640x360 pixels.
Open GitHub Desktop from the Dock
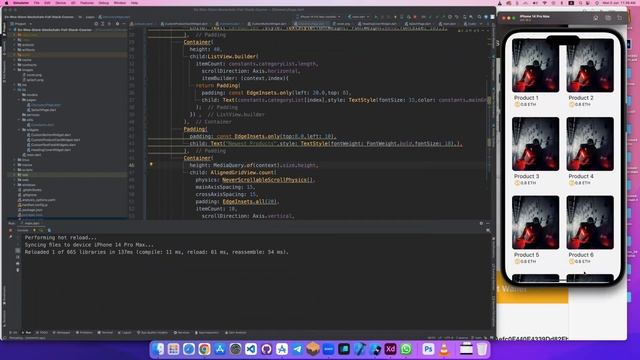(x=267, y=349)
